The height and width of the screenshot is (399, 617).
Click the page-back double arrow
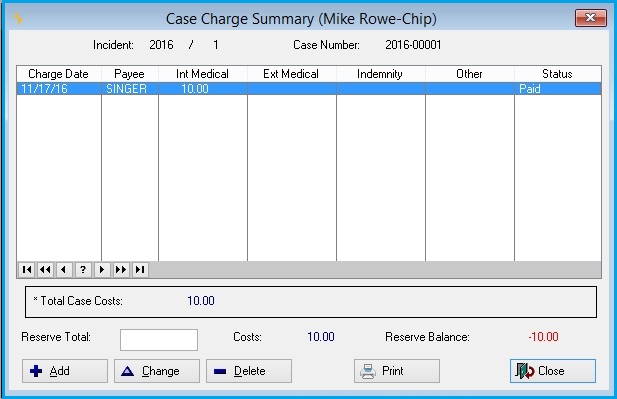tap(45, 270)
